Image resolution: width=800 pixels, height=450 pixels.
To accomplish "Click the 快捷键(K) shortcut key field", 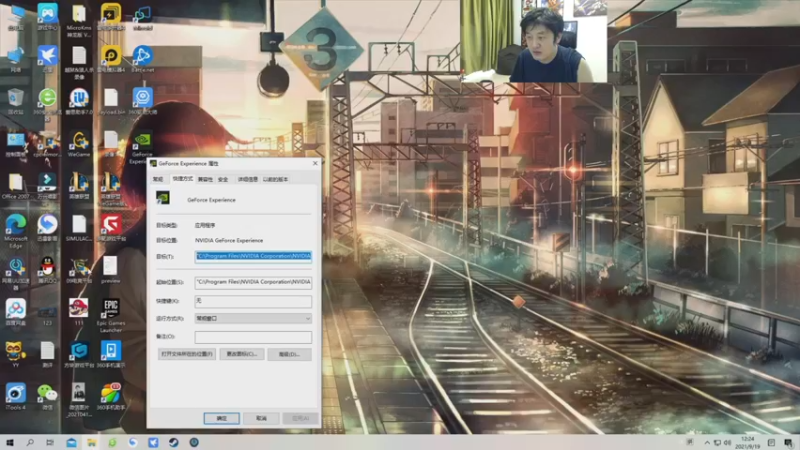I will pos(253,301).
